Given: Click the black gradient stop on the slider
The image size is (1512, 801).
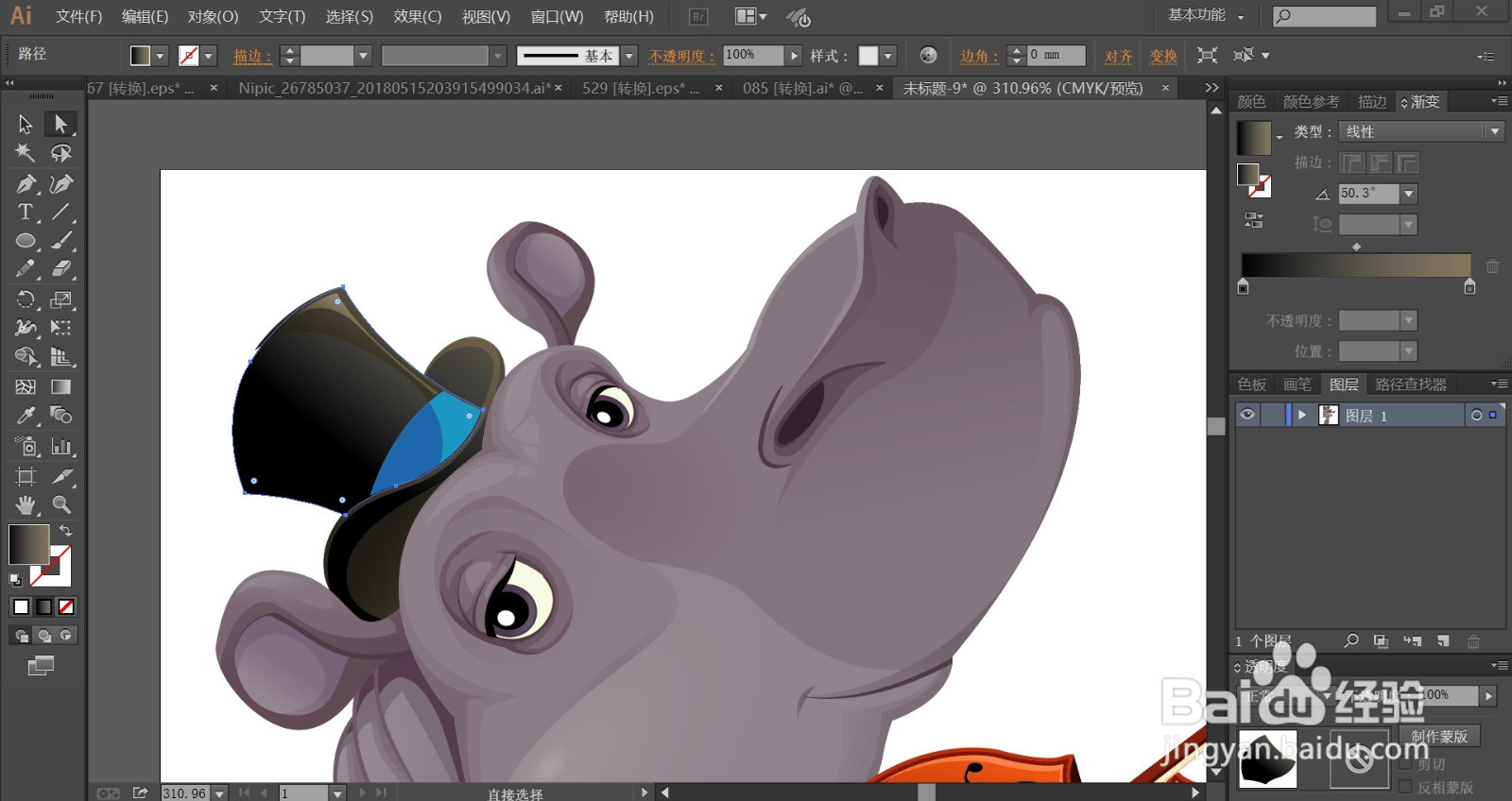Looking at the screenshot, I should (1243, 286).
